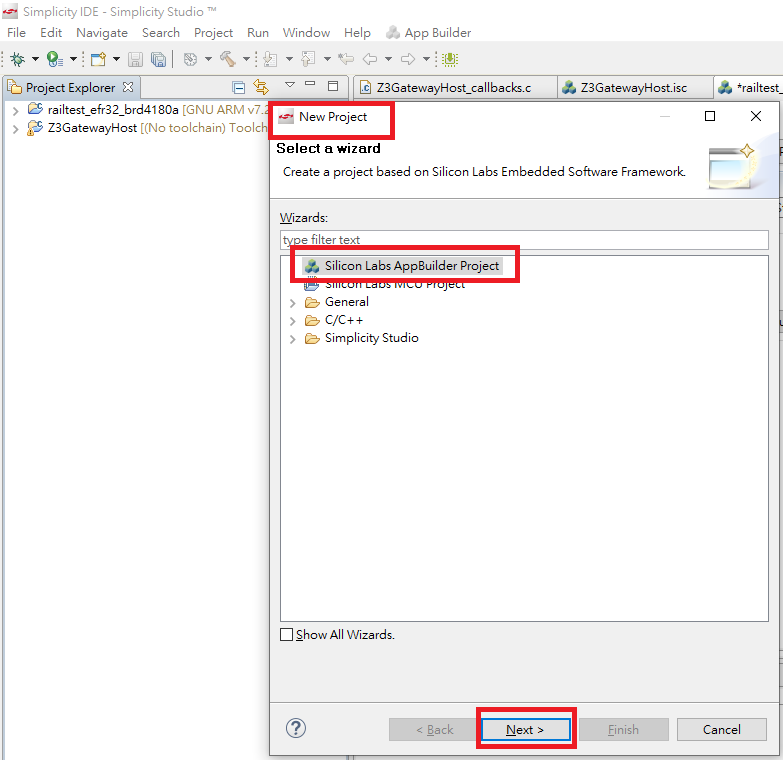Click App Builder in the menu bar
The width and height of the screenshot is (783, 760).
coord(429,33)
